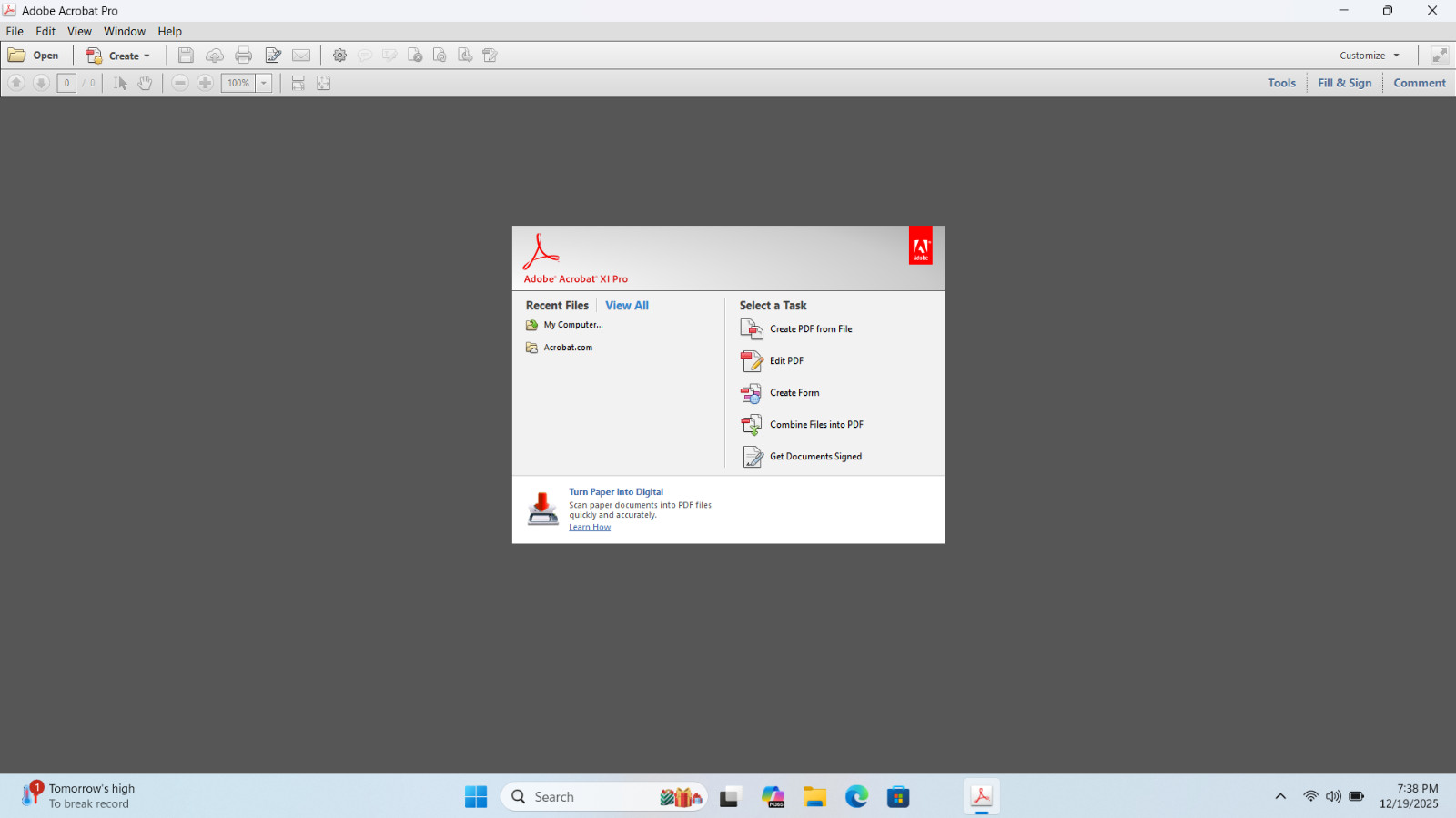Click the page number input field
Viewport: 1456px width, 818px height.
click(66, 83)
